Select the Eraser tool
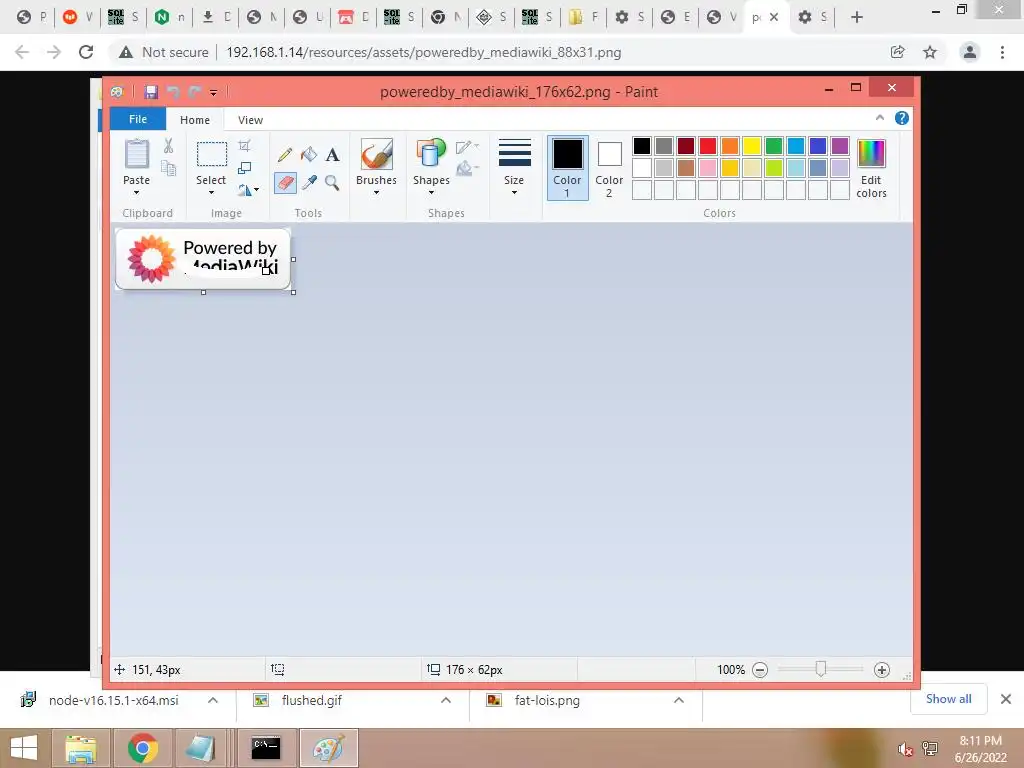The width and height of the screenshot is (1024, 768). tap(285, 182)
